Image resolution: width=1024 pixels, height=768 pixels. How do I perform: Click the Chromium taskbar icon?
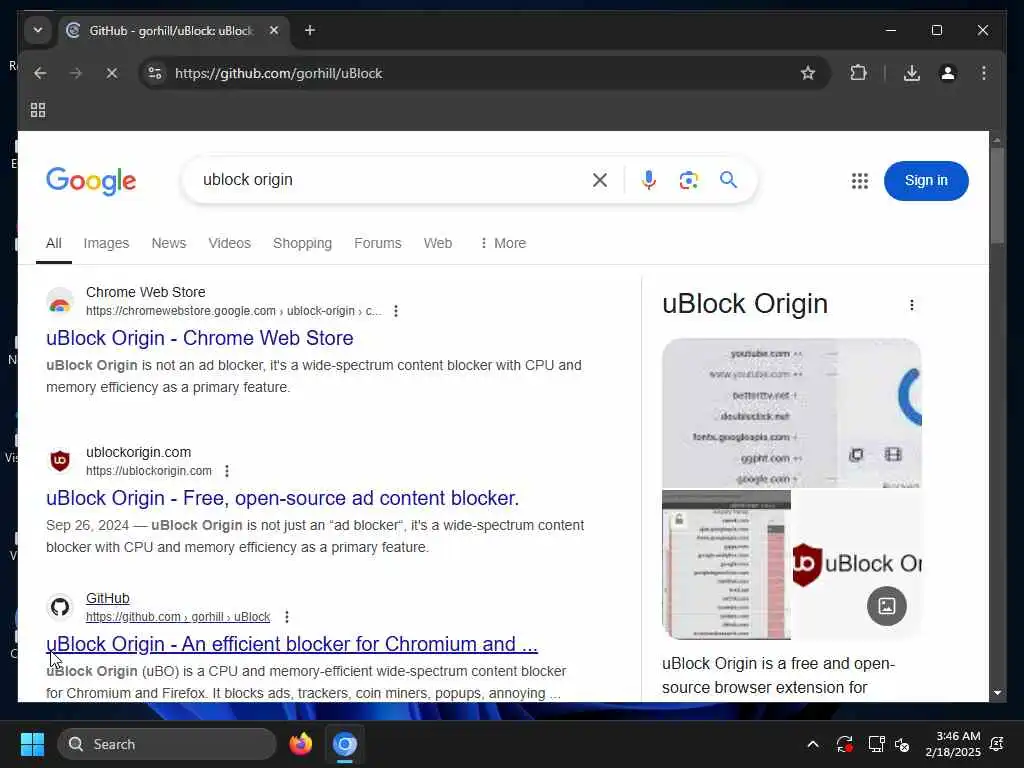coord(345,744)
